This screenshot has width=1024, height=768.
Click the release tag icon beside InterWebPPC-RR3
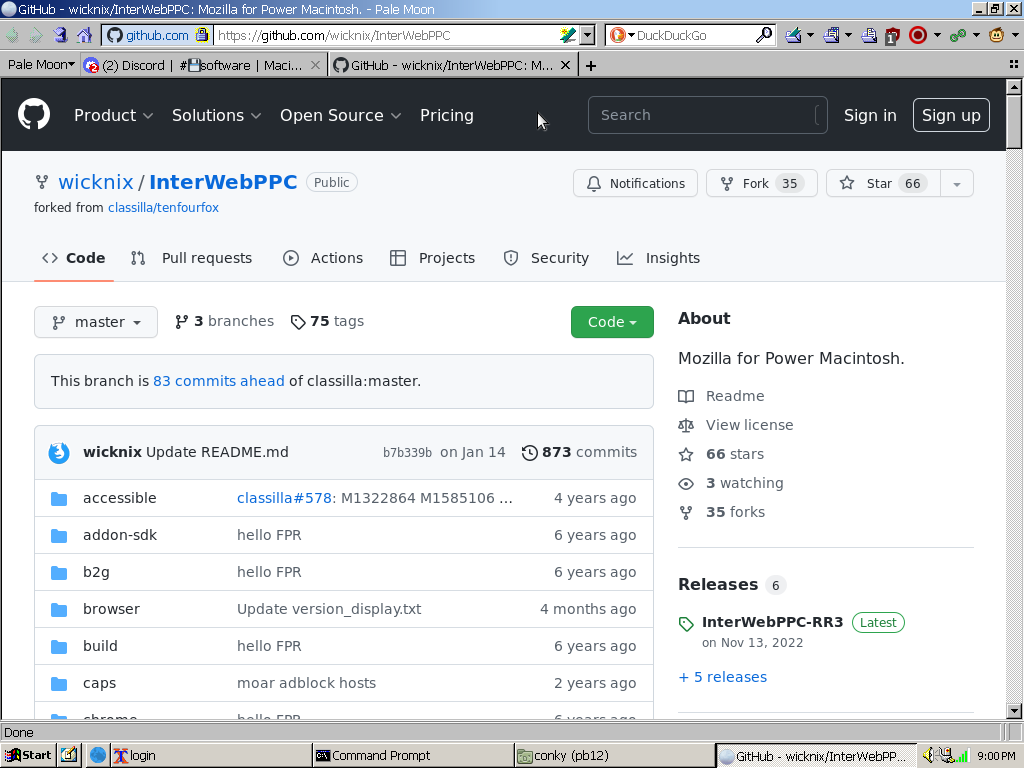pos(686,624)
